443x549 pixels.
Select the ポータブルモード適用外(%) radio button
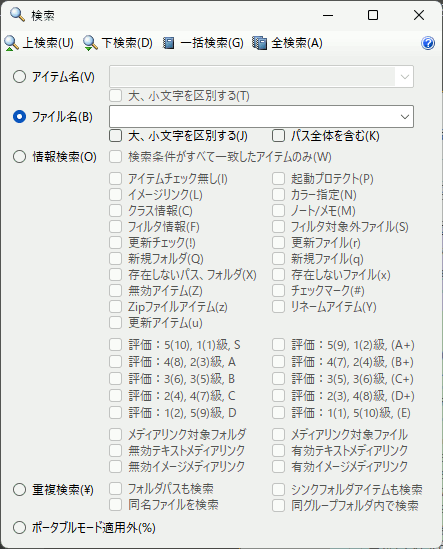[x=20, y=527]
